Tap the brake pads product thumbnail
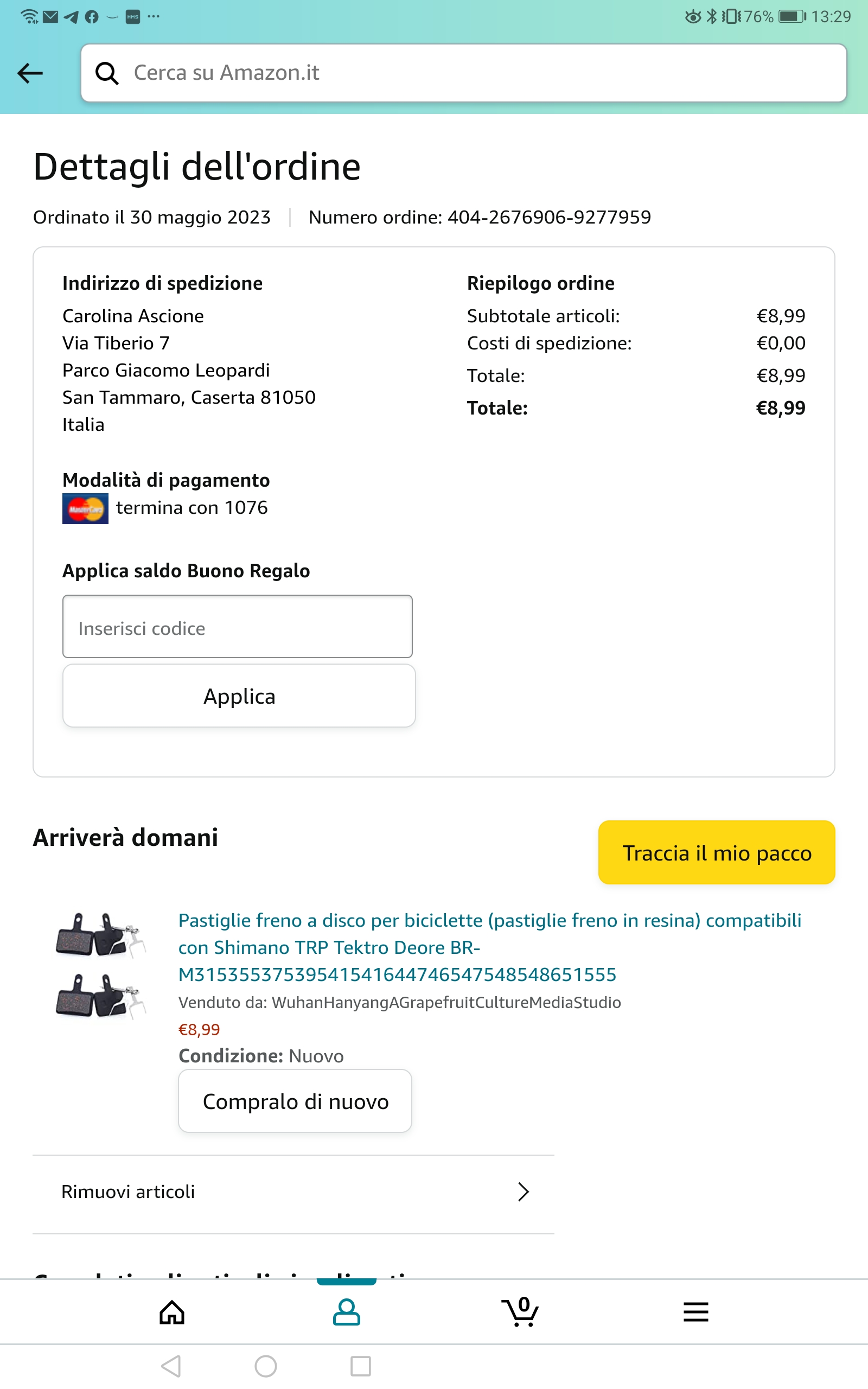Viewport: 868px width, 1389px height. [x=101, y=965]
